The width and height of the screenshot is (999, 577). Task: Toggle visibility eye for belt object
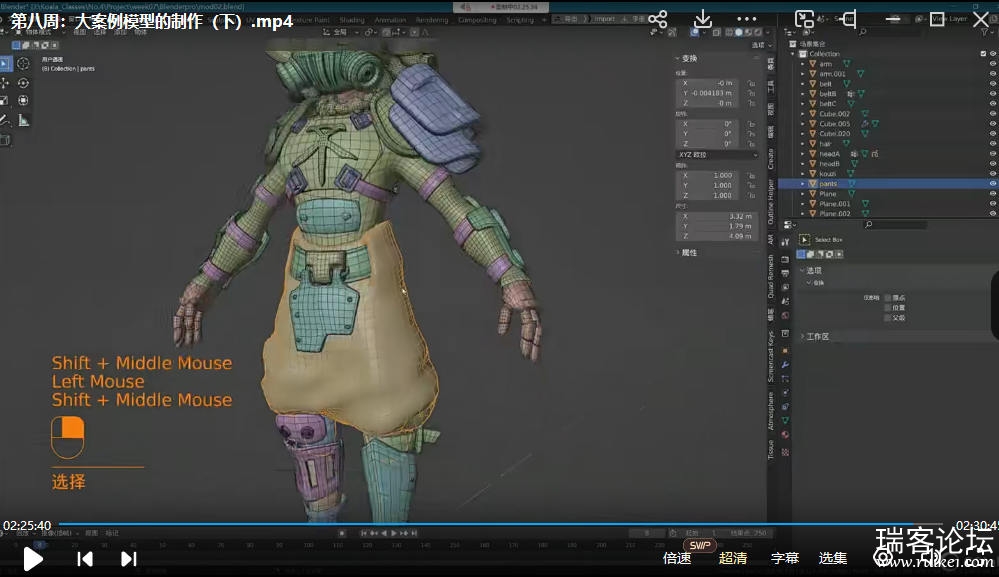pos(993,83)
